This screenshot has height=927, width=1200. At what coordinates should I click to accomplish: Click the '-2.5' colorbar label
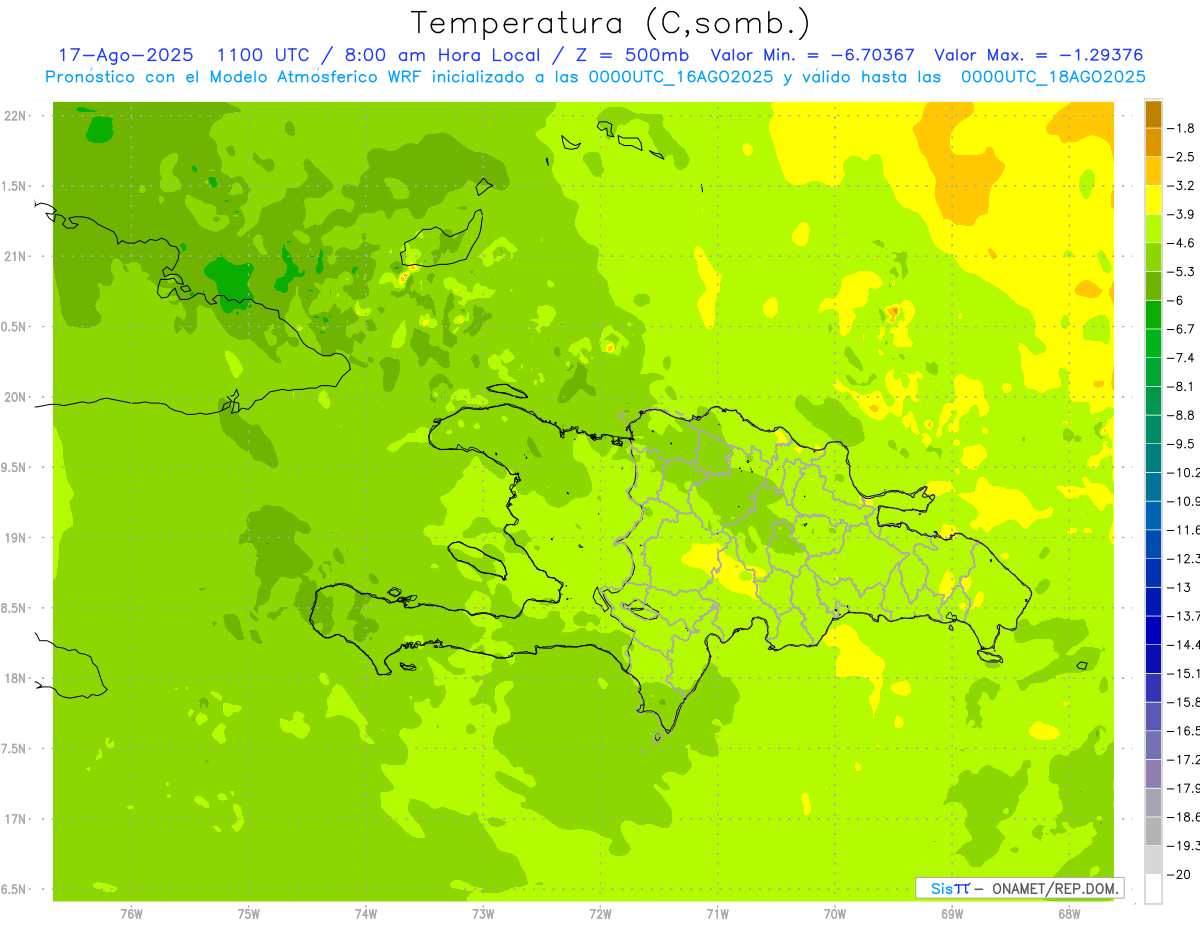click(1183, 157)
